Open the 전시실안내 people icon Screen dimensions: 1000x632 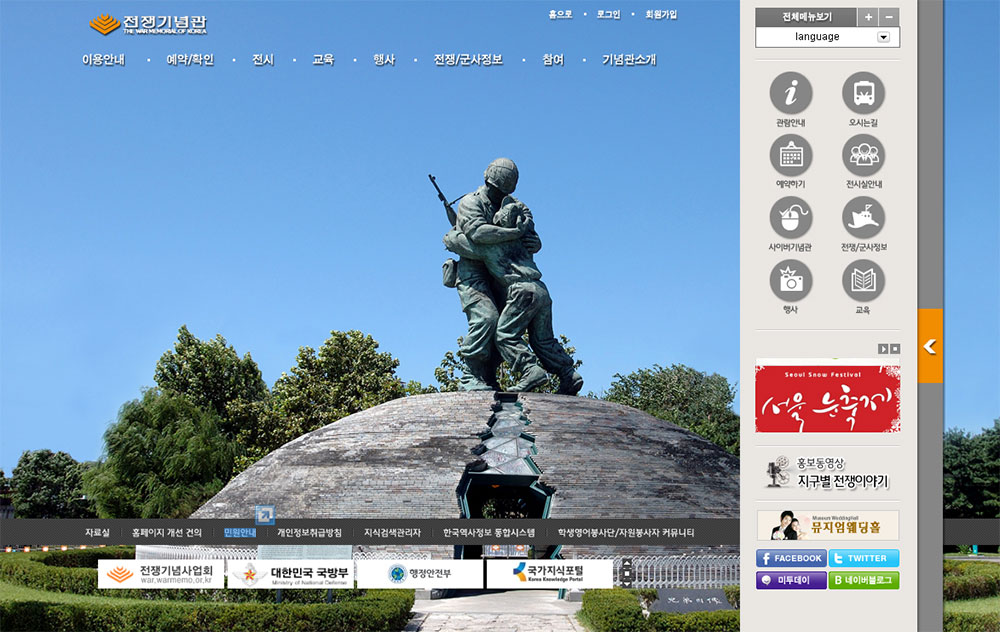point(864,155)
